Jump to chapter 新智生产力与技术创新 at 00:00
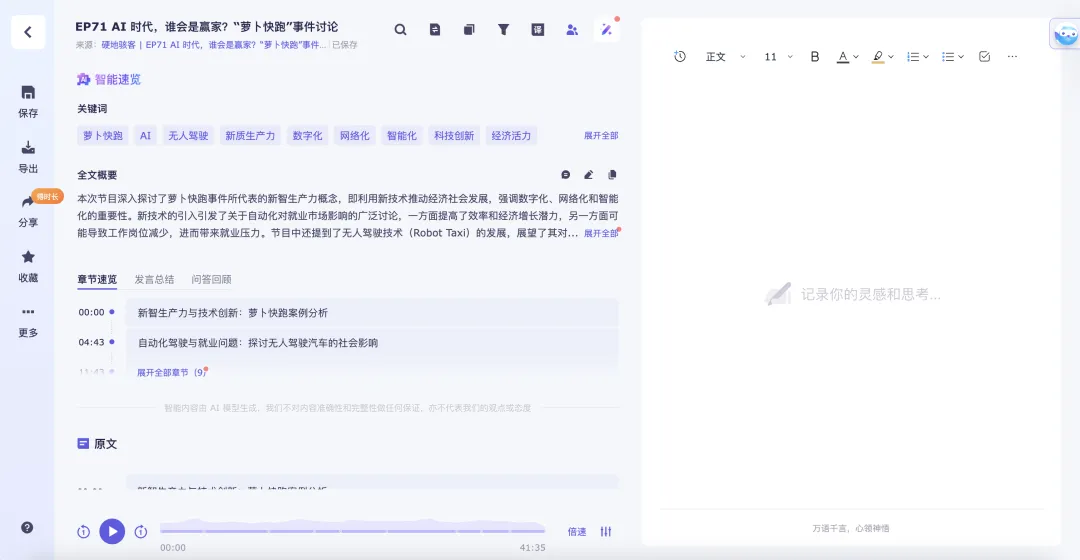The height and width of the screenshot is (560, 1080). pyautogui.click(x=371, y=313)
